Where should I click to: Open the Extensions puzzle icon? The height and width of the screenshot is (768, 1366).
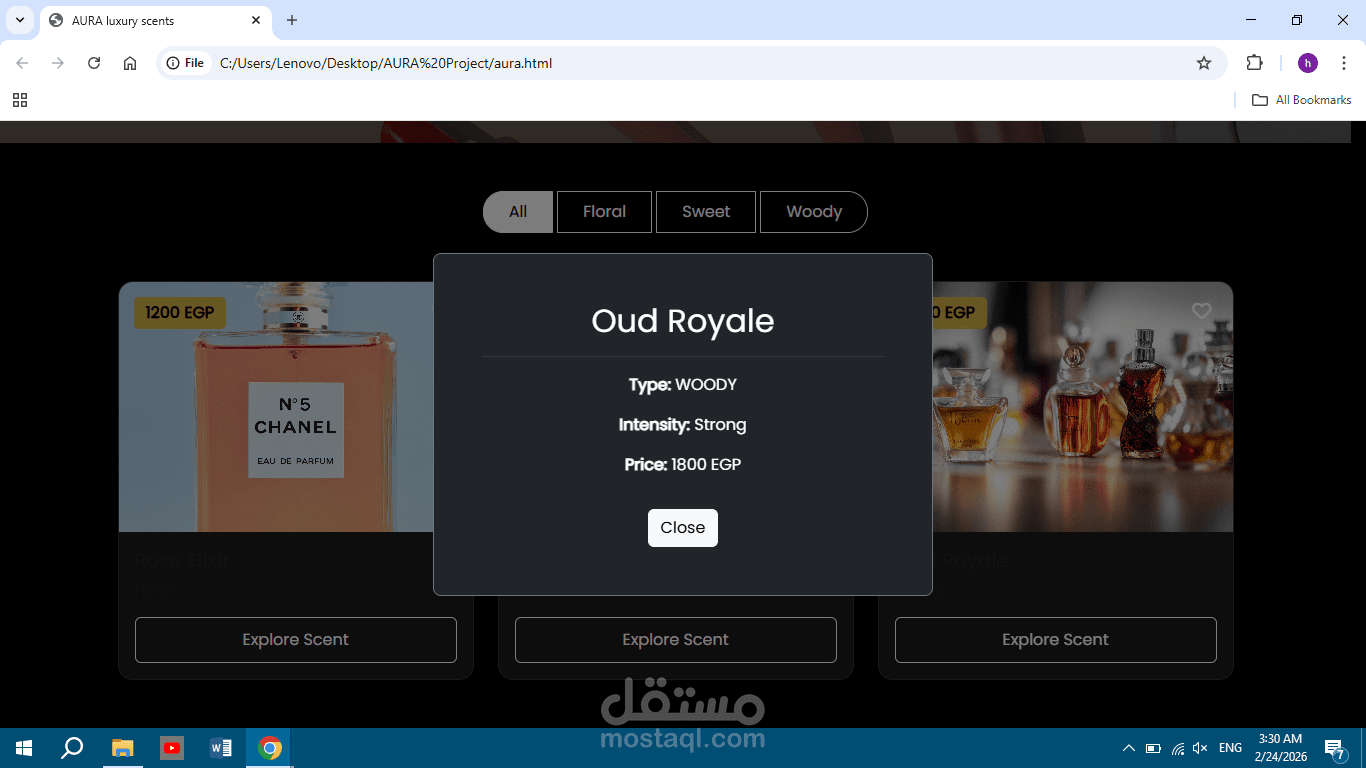coord(1254,63)
